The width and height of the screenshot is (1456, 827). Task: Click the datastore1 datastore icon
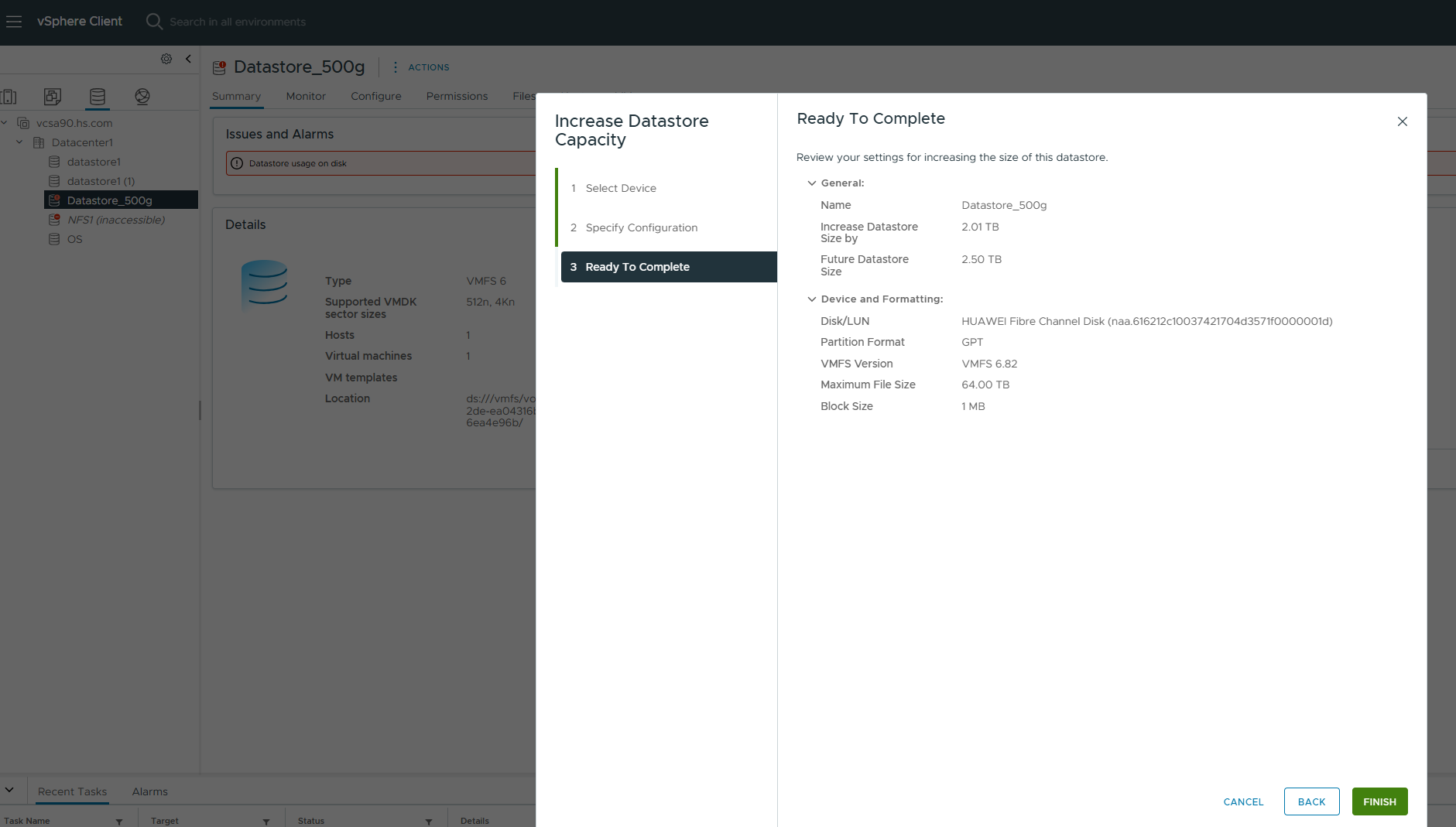click(x=54, y=162)
